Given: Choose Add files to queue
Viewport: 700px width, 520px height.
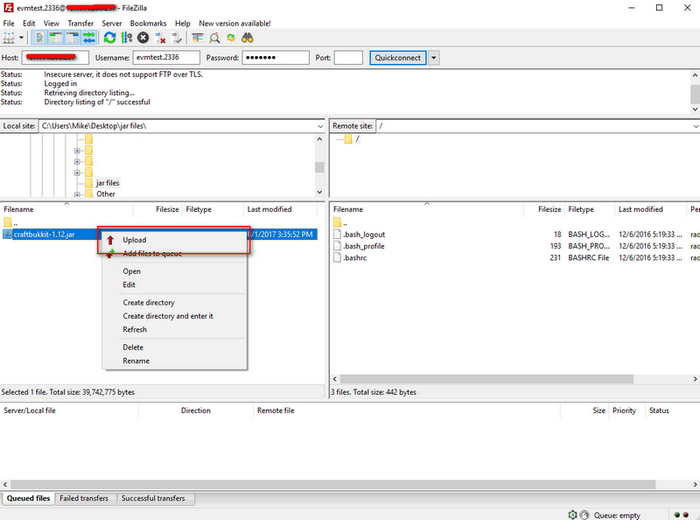Looking at the screenshot, I should pos(174,254).
